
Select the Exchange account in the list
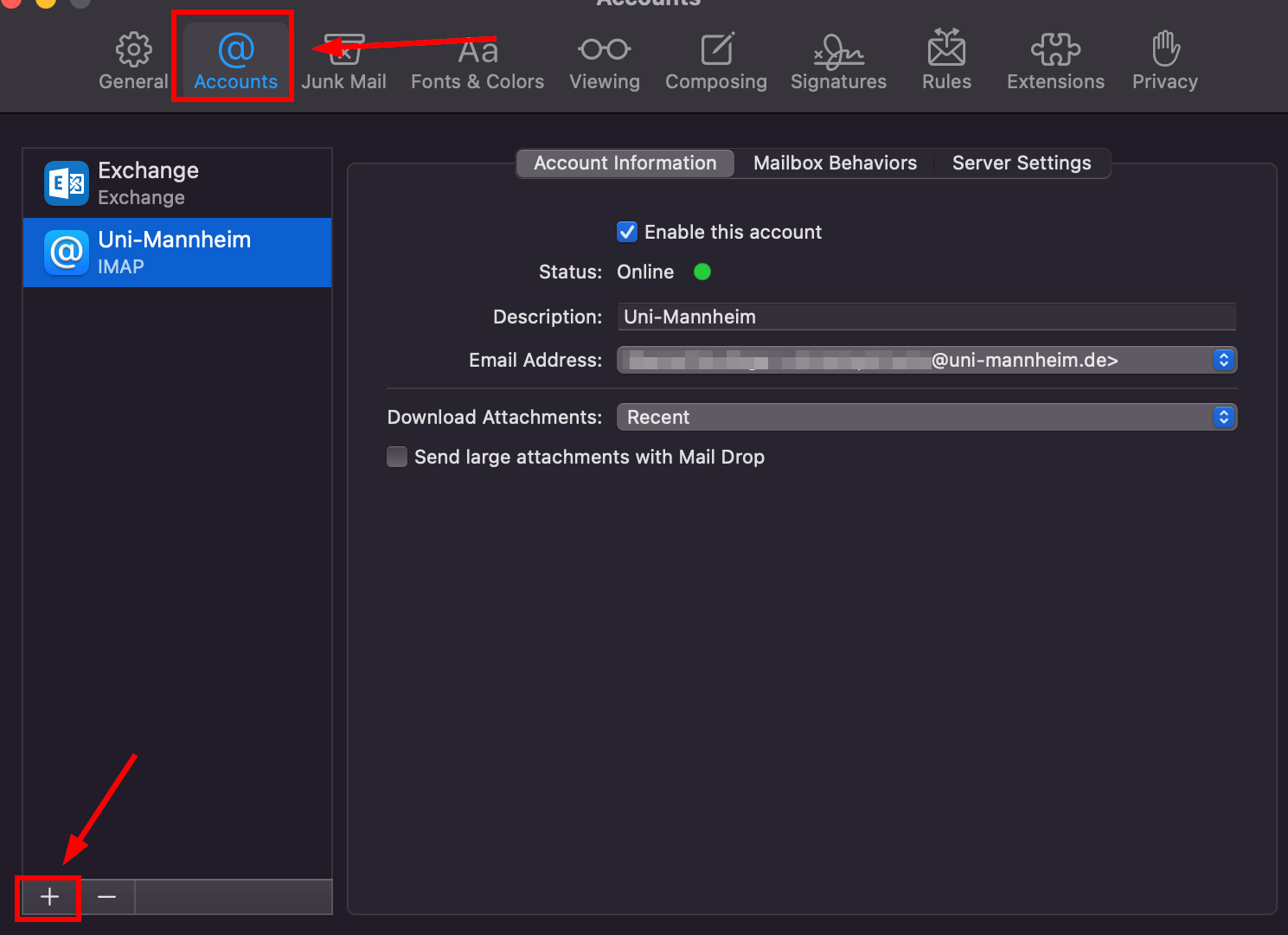tap(177, 183)
